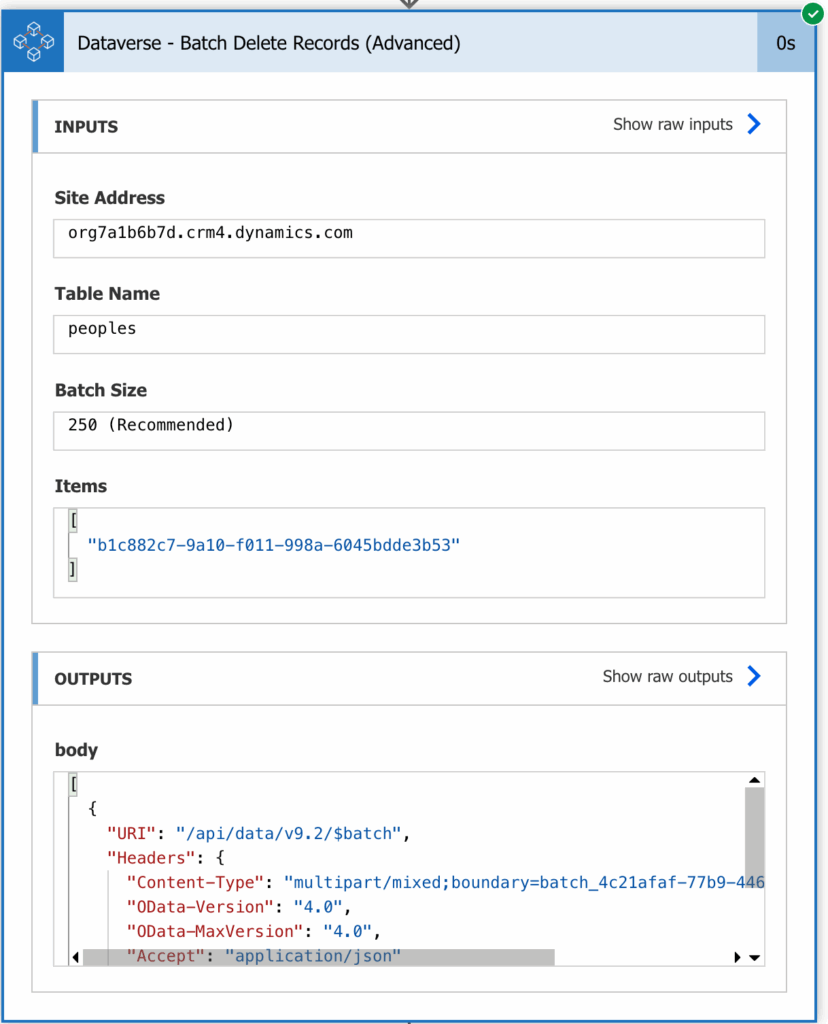Screen dimensions: 828x1024
Task: Open raw inputs via blue chevron
Action: pos(754,124)
